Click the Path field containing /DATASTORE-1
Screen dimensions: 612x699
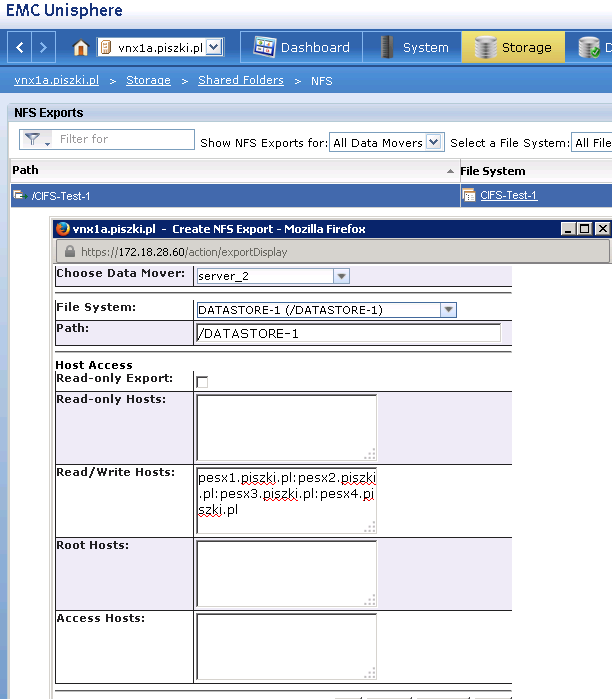coord(348,333)
